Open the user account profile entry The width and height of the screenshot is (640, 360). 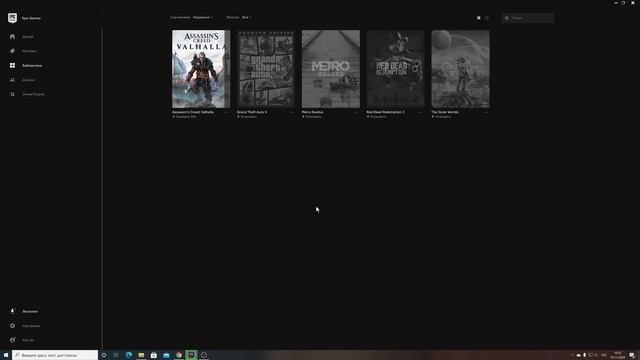(22, 340)
